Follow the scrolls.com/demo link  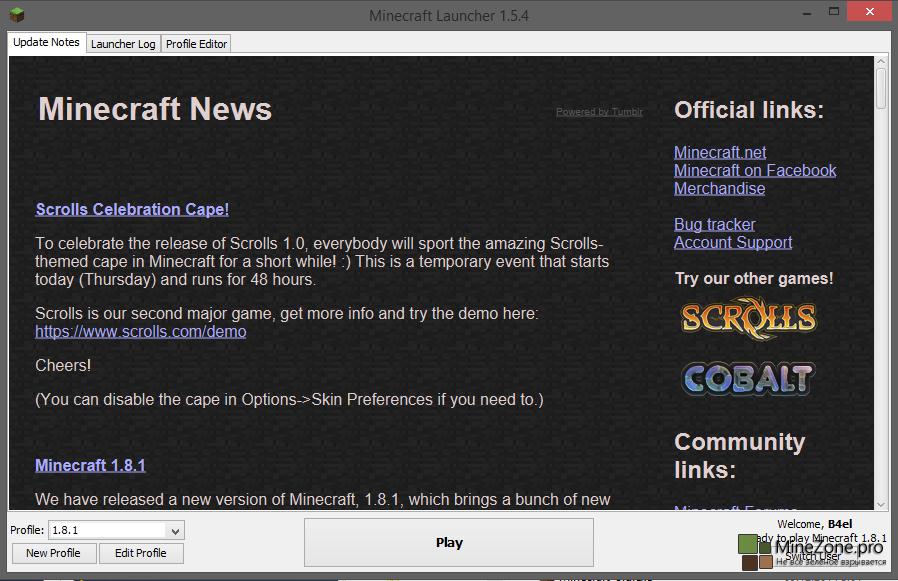click(x=140, y=331)
